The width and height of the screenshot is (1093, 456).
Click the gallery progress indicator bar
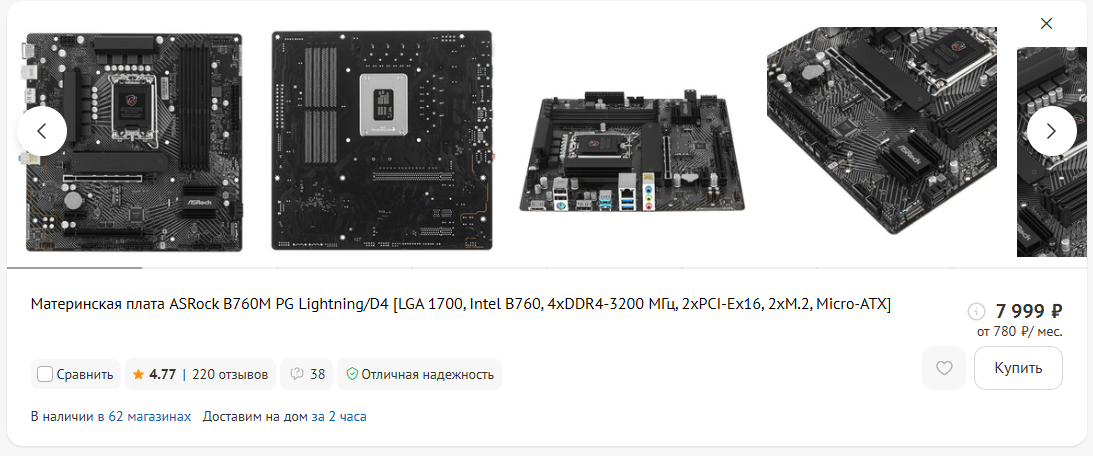coord(547,267)
